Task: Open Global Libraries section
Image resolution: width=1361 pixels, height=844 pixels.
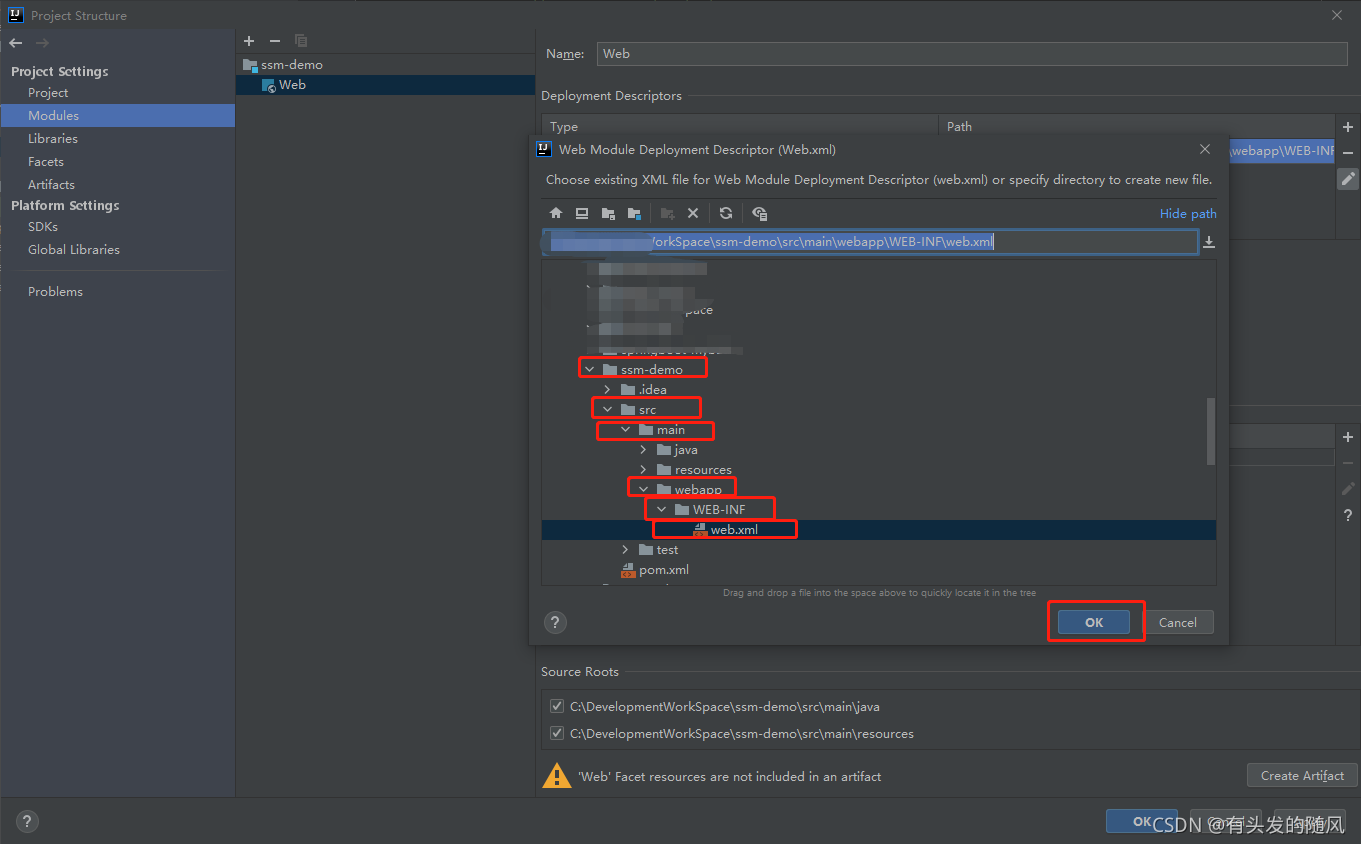Action: point(74,250)
